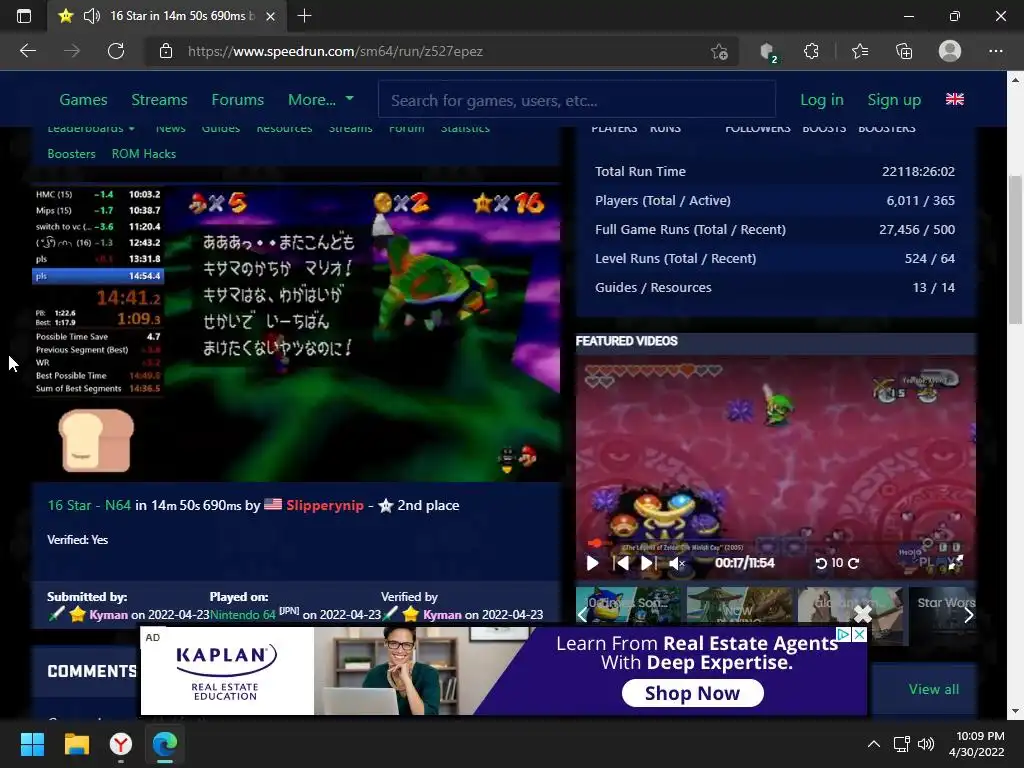Expand the More... dropdown

[x=321, y=100]
